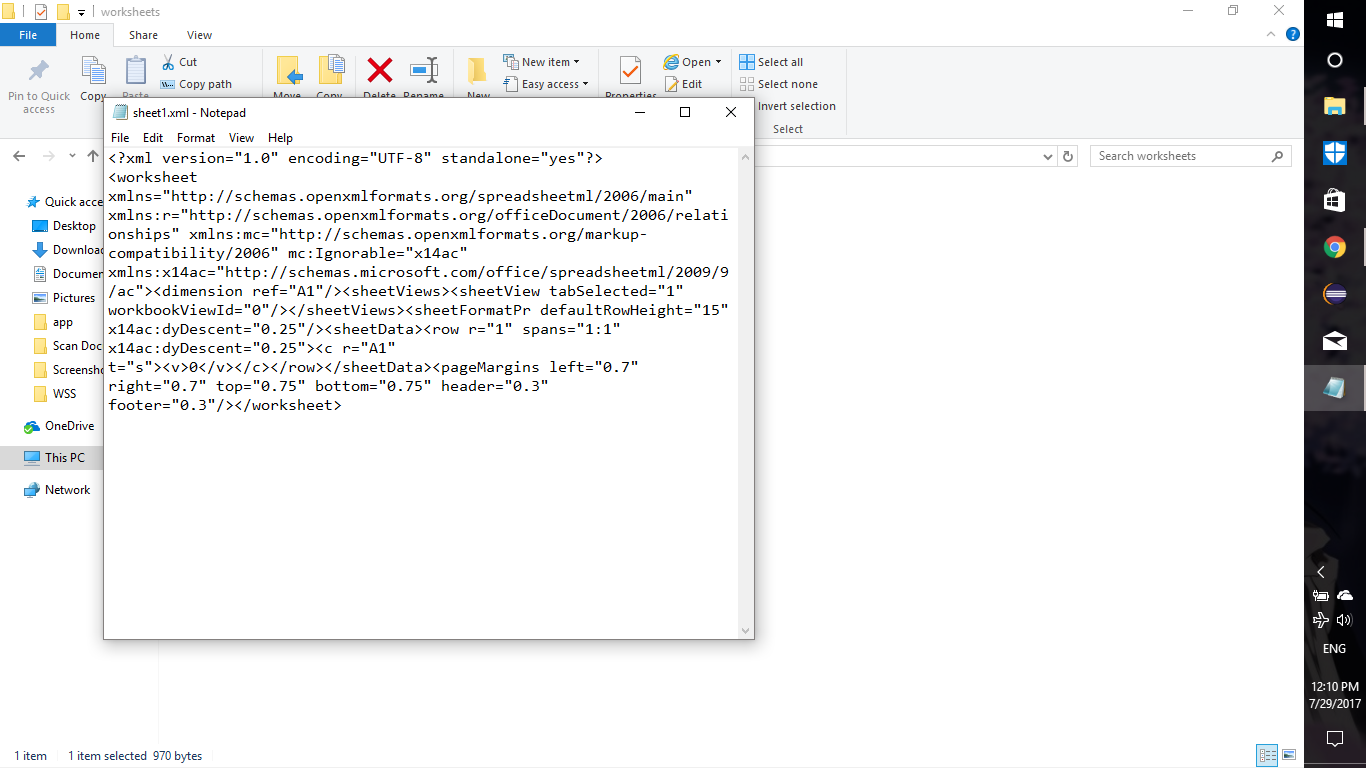Screen dimensions: 1366x768
Task: Click the red Delete X icon
Action: [x=380, y=70]
